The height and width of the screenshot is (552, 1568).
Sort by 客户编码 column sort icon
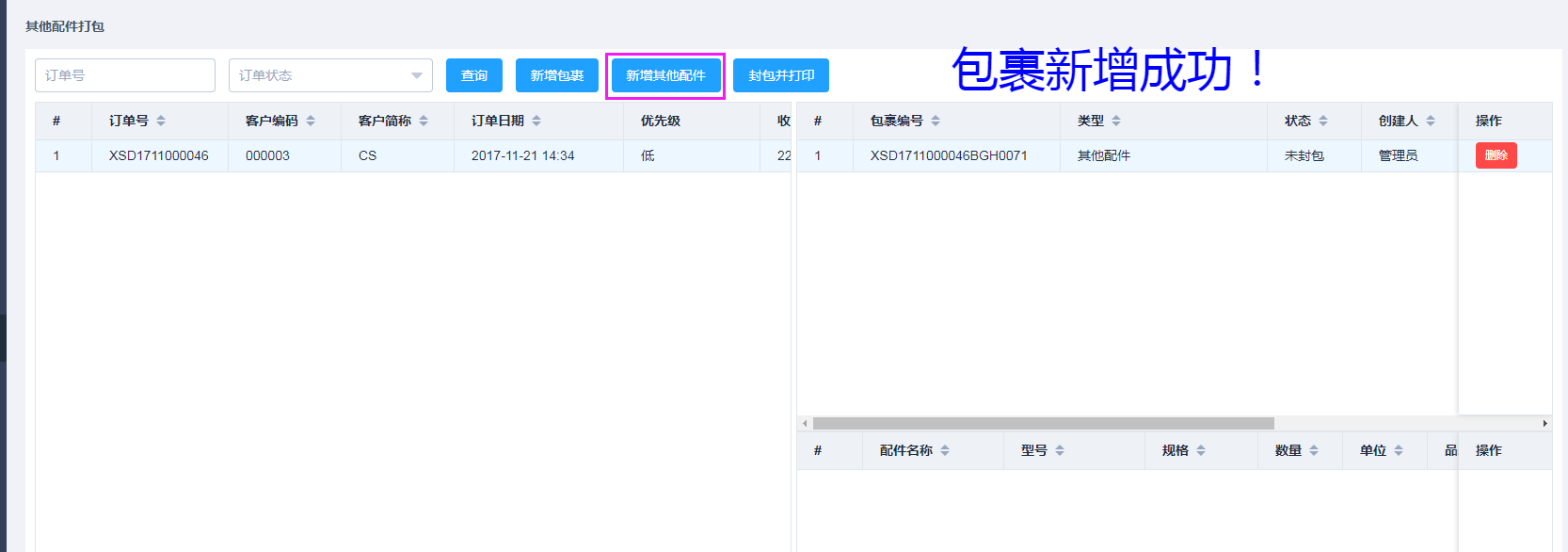(311, 121)
